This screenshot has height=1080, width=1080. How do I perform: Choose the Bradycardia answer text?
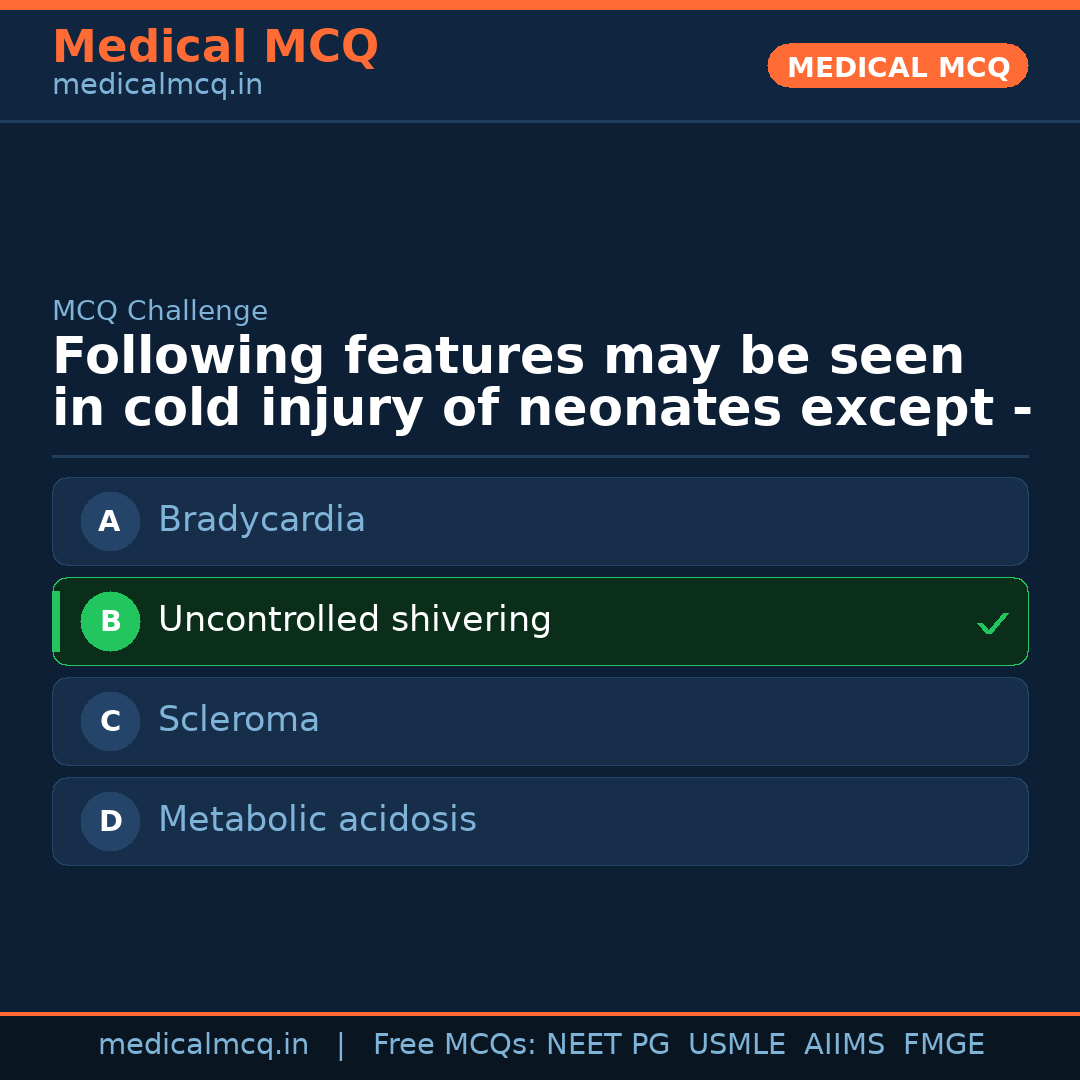tap(261, 520)
